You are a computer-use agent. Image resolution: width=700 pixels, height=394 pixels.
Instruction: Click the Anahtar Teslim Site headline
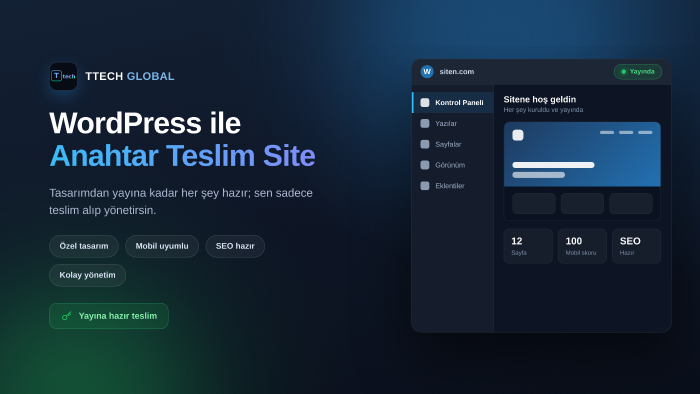pyautogui.click(x=182, y=156)
